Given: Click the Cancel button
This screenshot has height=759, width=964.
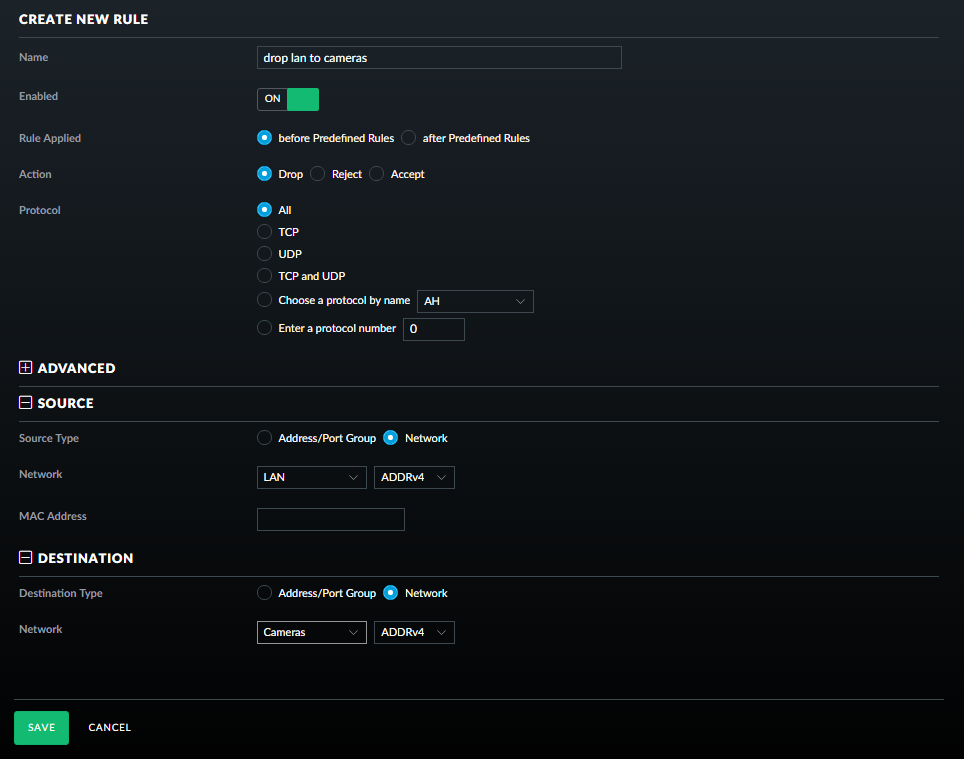Looking at the screenshot, I should (x=109, y=728).
